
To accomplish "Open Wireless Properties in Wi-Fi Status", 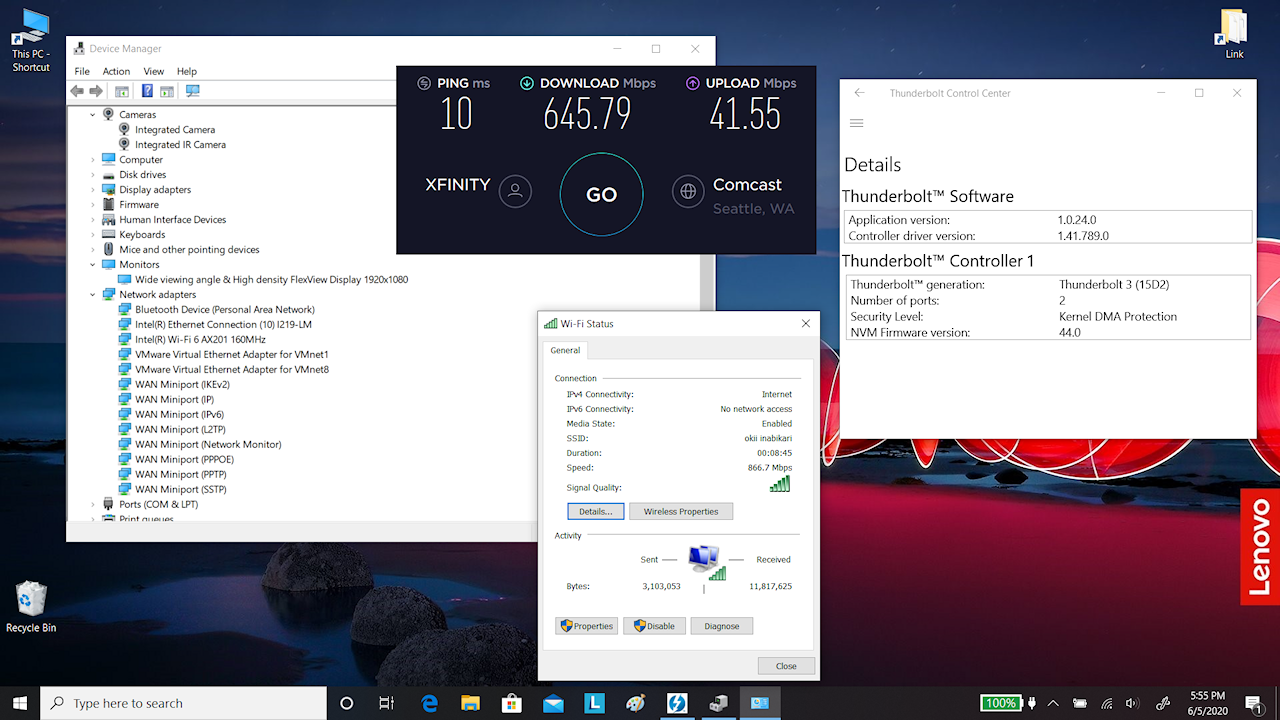I will pos(681,511).
